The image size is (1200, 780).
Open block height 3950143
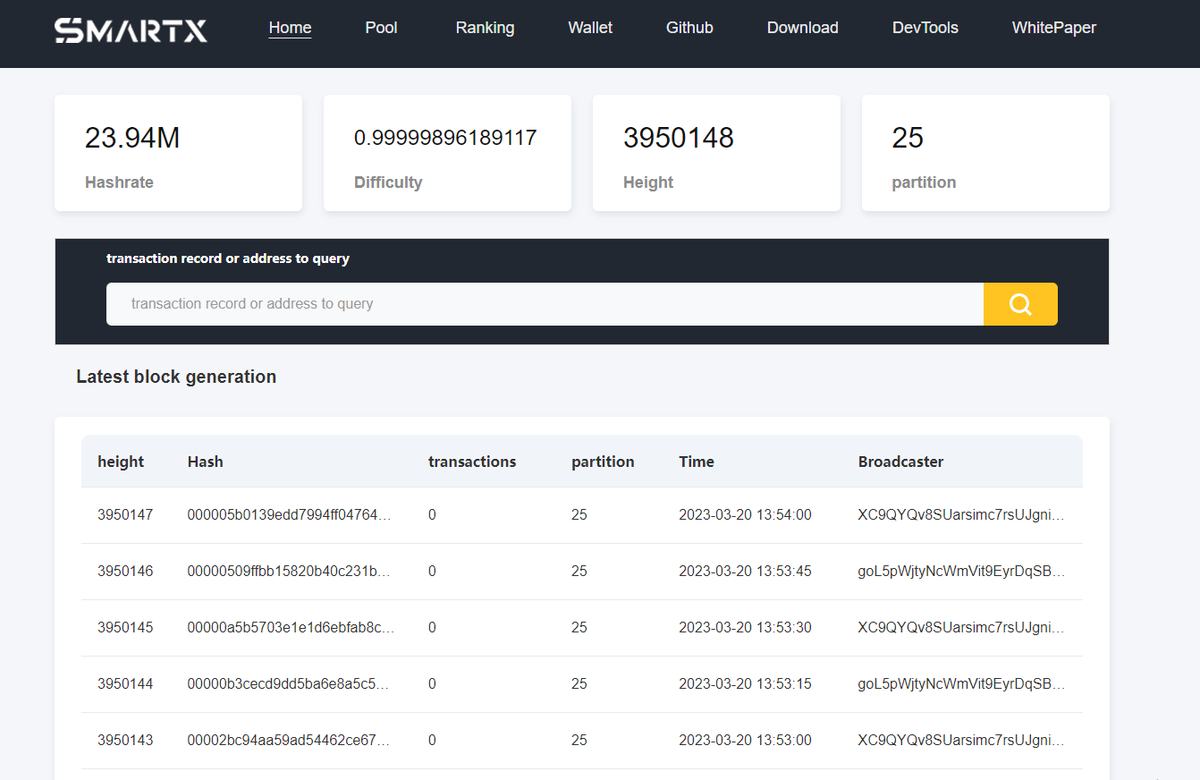click(125, 741)
